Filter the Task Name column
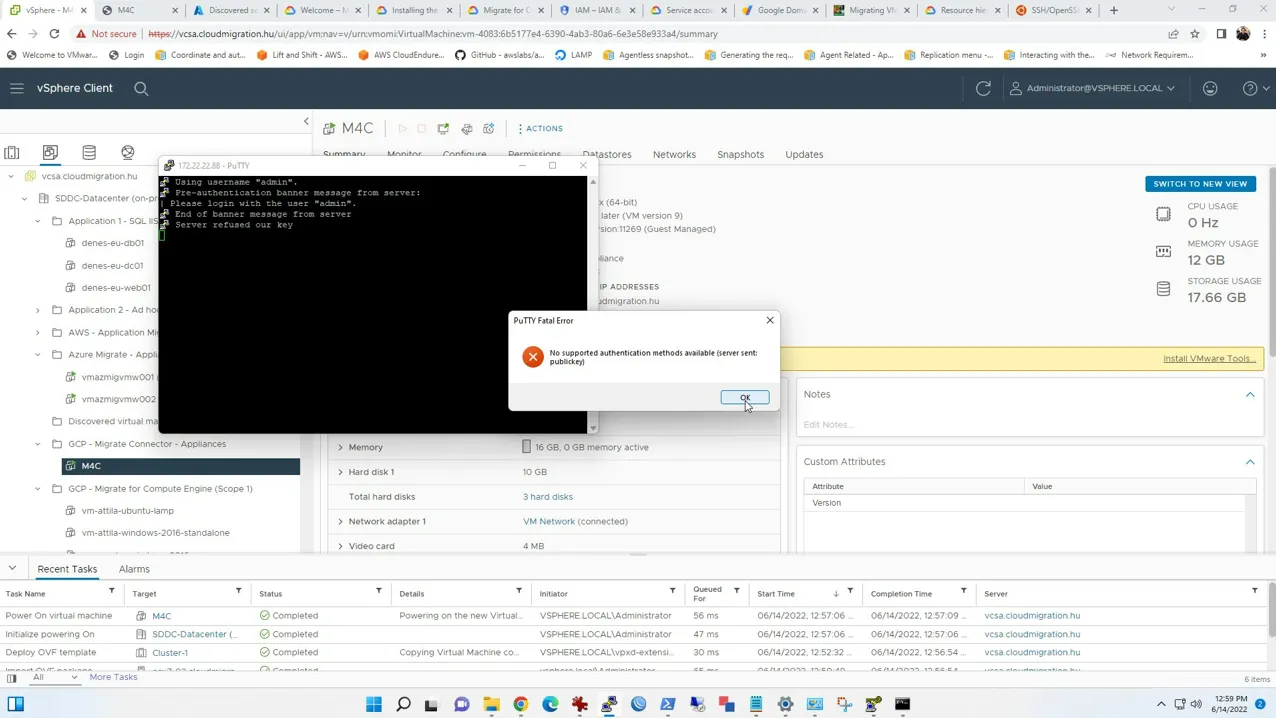This screenshot has height=718, width=1276. coord(111,592)
